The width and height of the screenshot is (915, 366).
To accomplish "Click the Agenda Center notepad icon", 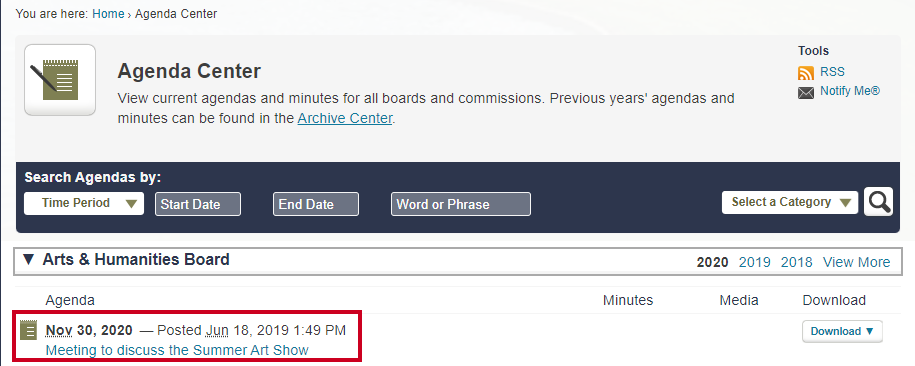I will 60,80.
